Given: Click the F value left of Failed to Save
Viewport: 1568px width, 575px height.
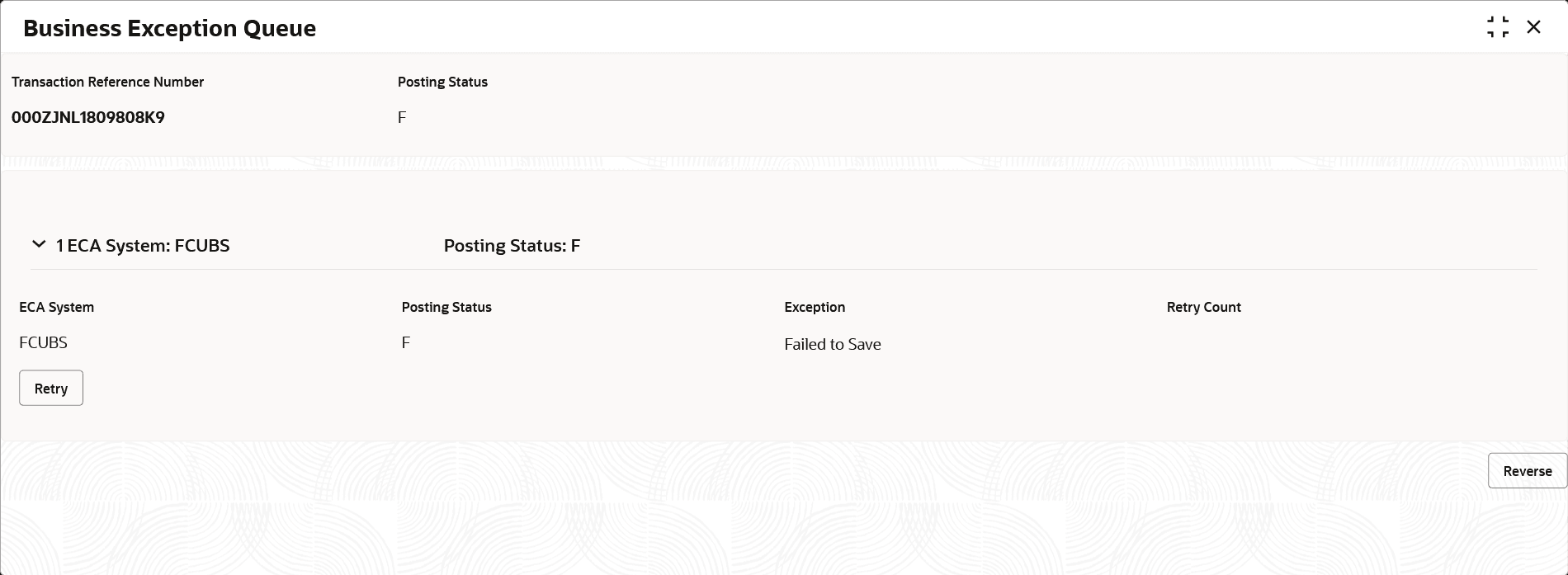Looking at the screenshot, I should (x=406, y=342).
